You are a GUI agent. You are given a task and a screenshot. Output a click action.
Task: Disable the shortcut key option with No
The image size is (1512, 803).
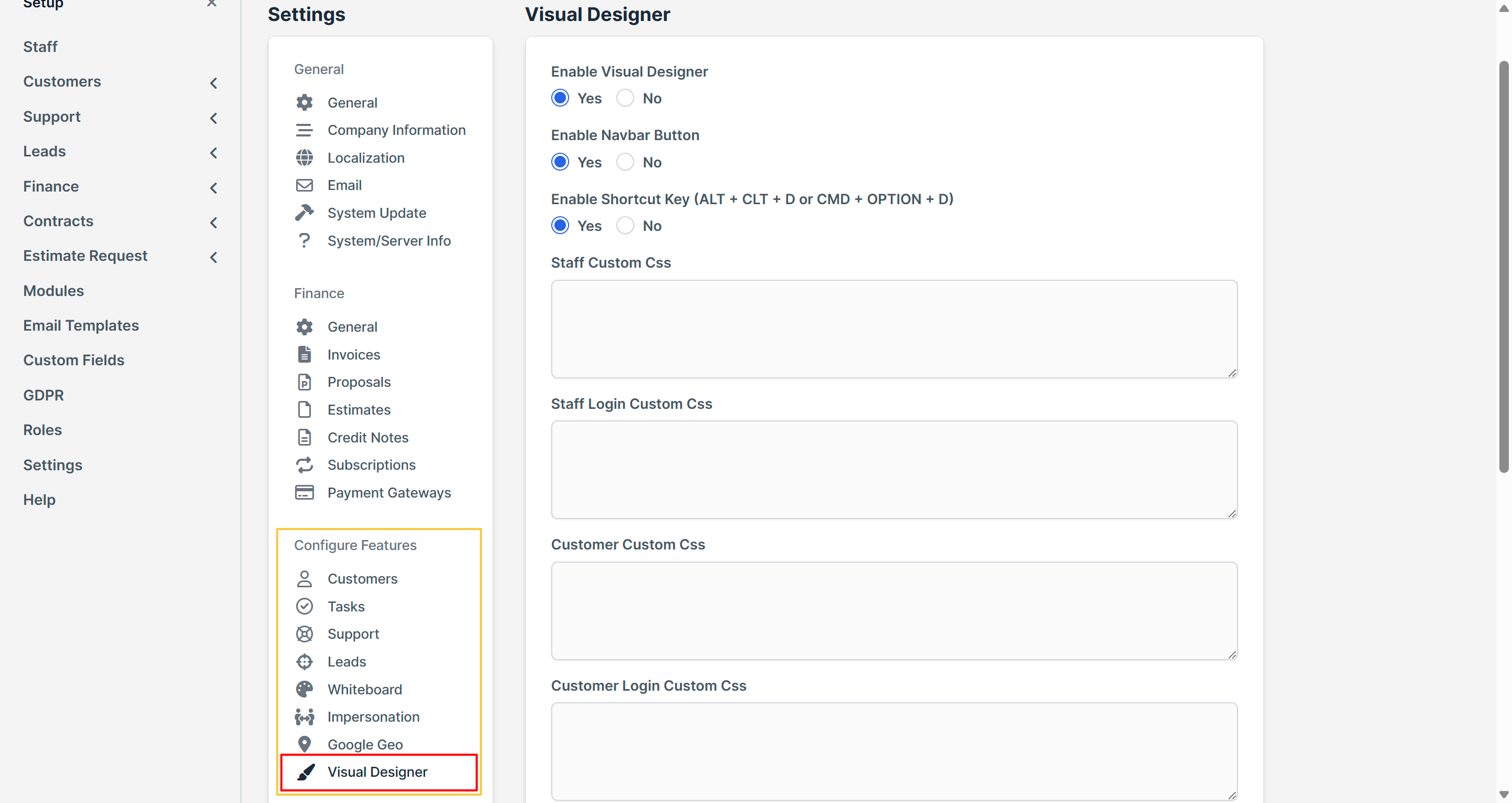click(625, 226)
